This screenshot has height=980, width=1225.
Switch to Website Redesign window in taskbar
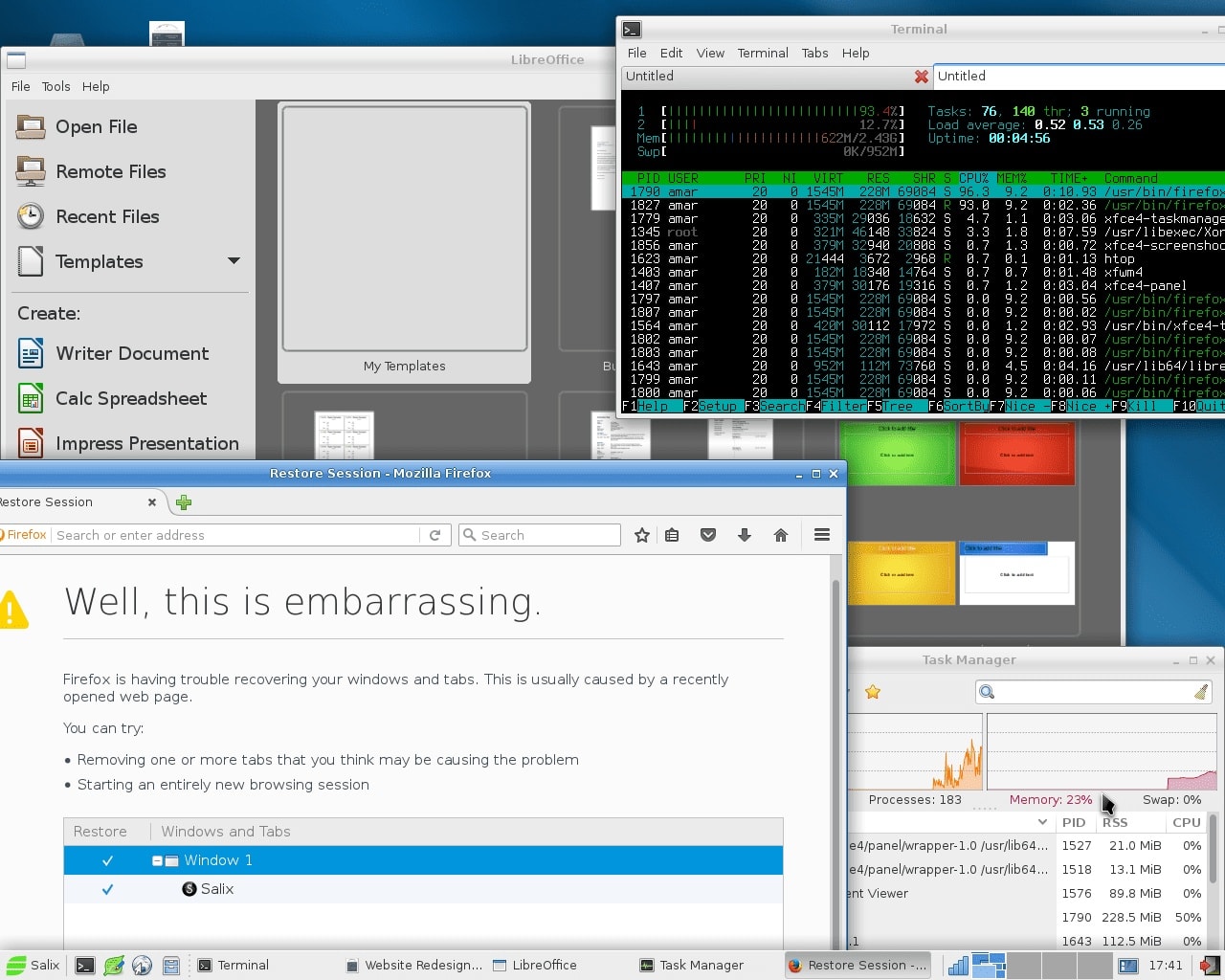point(414,965)
